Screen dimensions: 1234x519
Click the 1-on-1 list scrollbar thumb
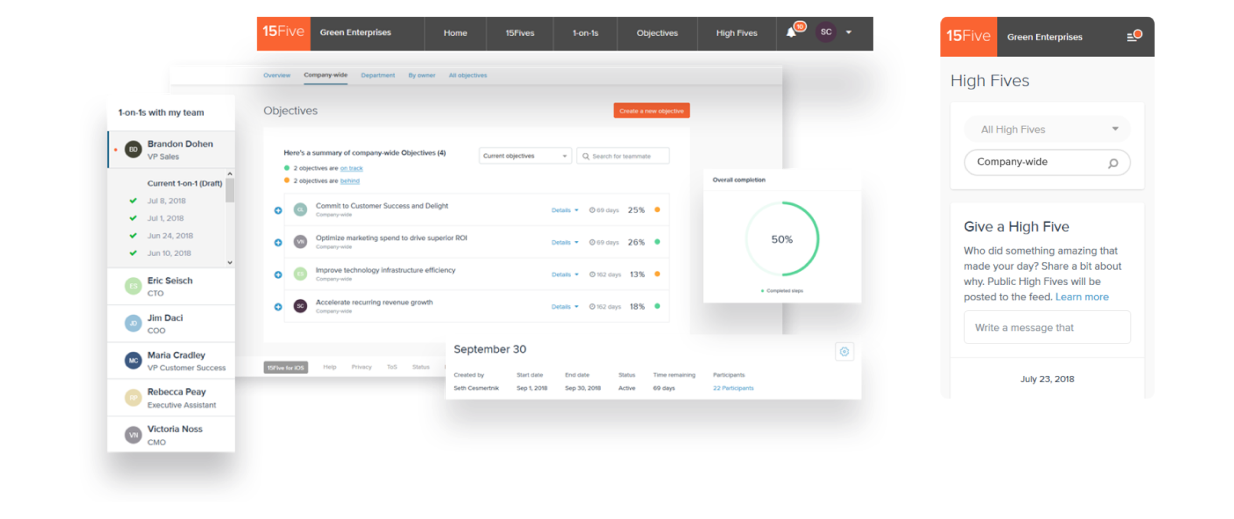click(230, 190)
